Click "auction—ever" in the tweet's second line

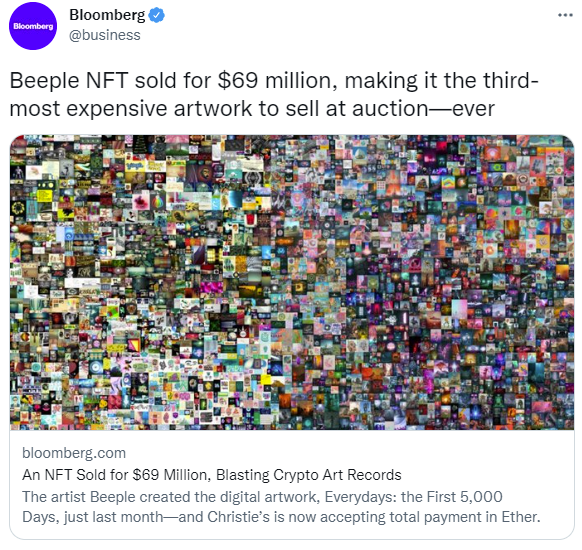(x=423, y=109)
